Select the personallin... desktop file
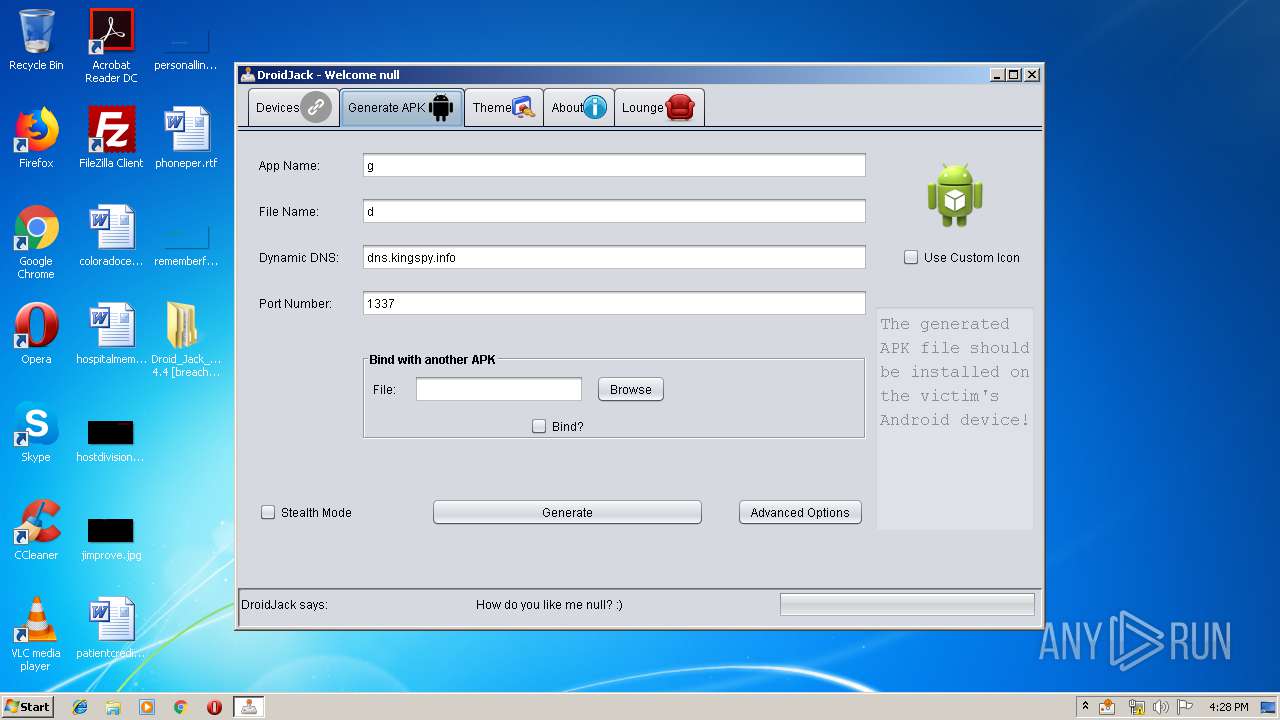Image resolution: width=1280 pixels, height=720 pixels. pyautogui.click(x=186, y=46)
